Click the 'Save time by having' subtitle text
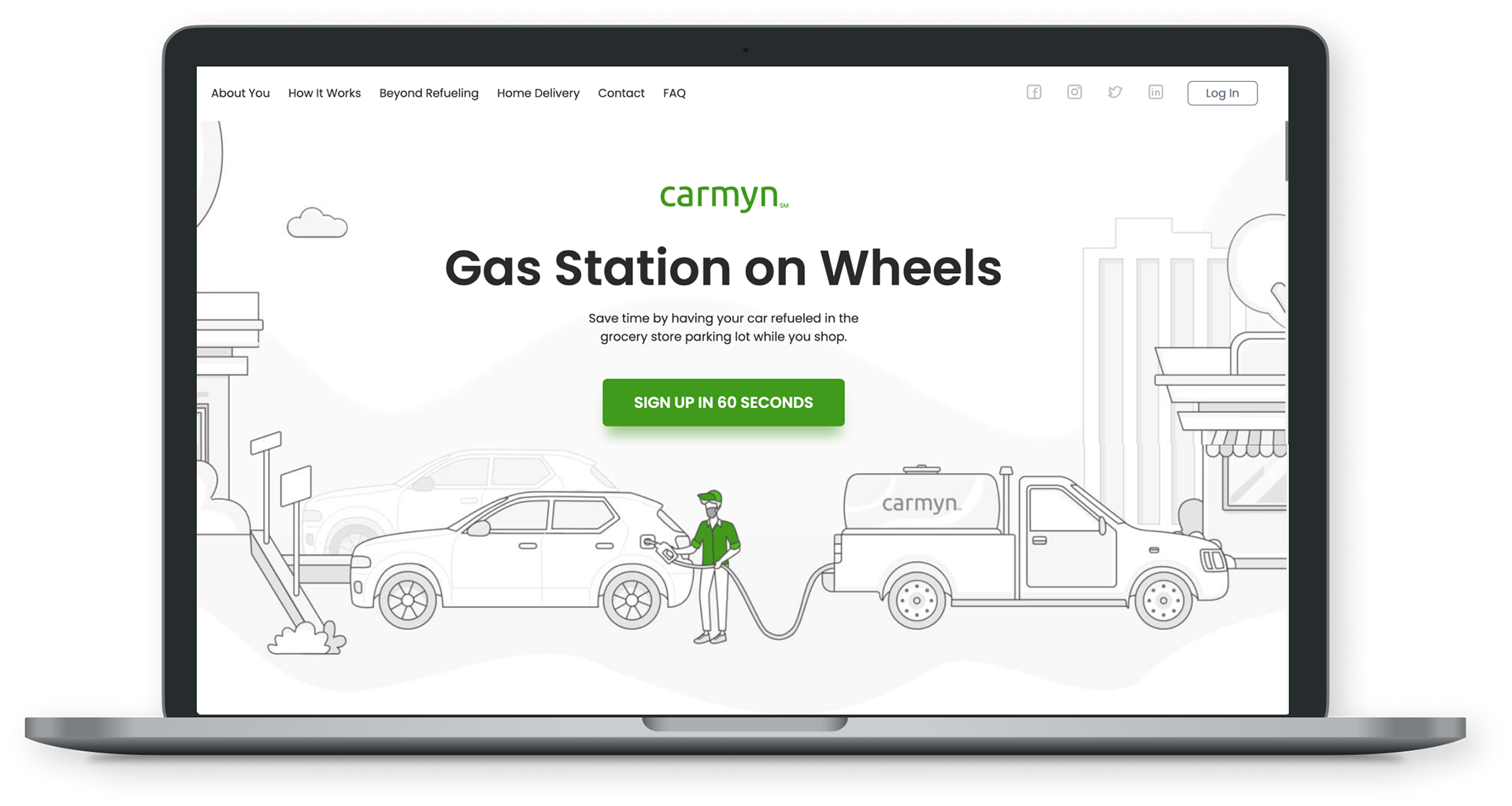 pyautogui.click(x=724, y=327)
